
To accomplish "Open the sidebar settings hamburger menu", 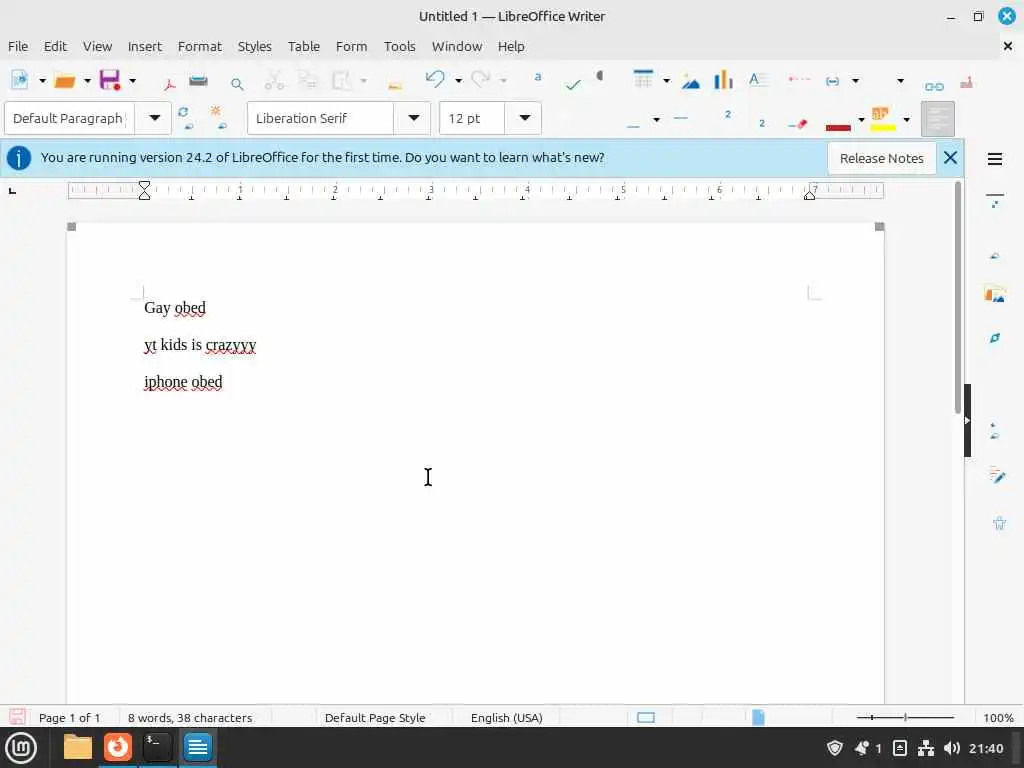I will [x=994, y=159].
